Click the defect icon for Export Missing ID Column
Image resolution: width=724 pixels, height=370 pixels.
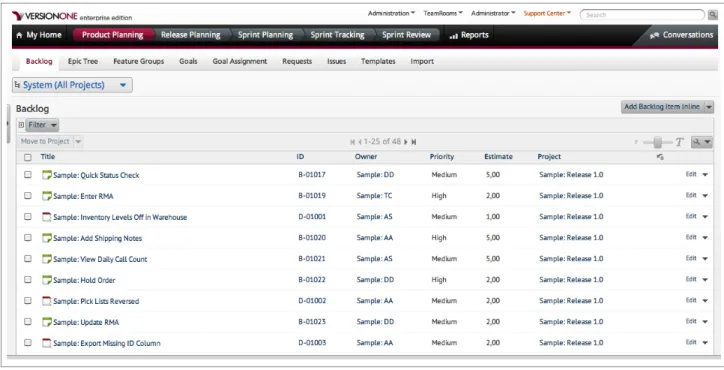(x=47, y=343)
